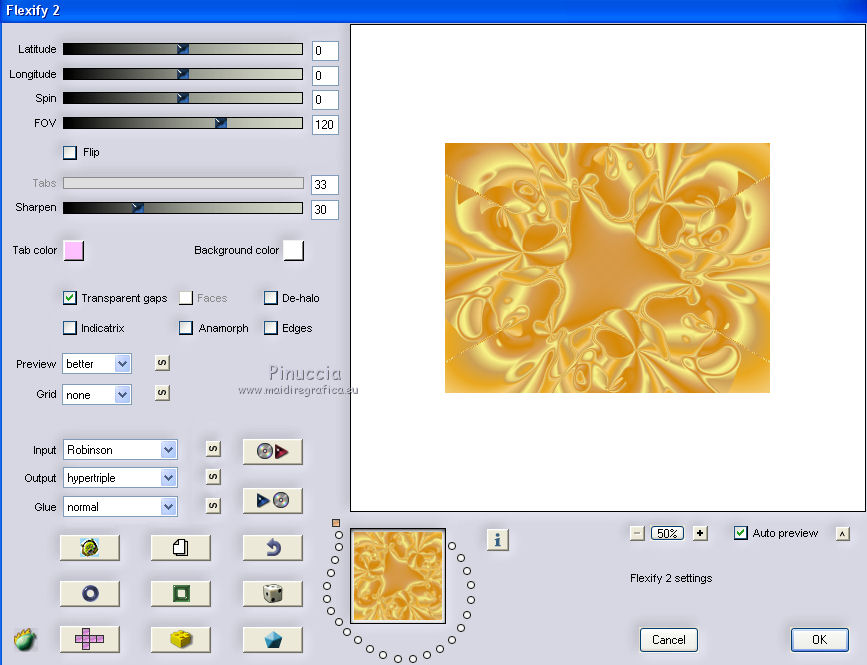This screenshot has width=867, height=665.
Task: Click the caret button beside Auto preview
Action: coord(843,534)
